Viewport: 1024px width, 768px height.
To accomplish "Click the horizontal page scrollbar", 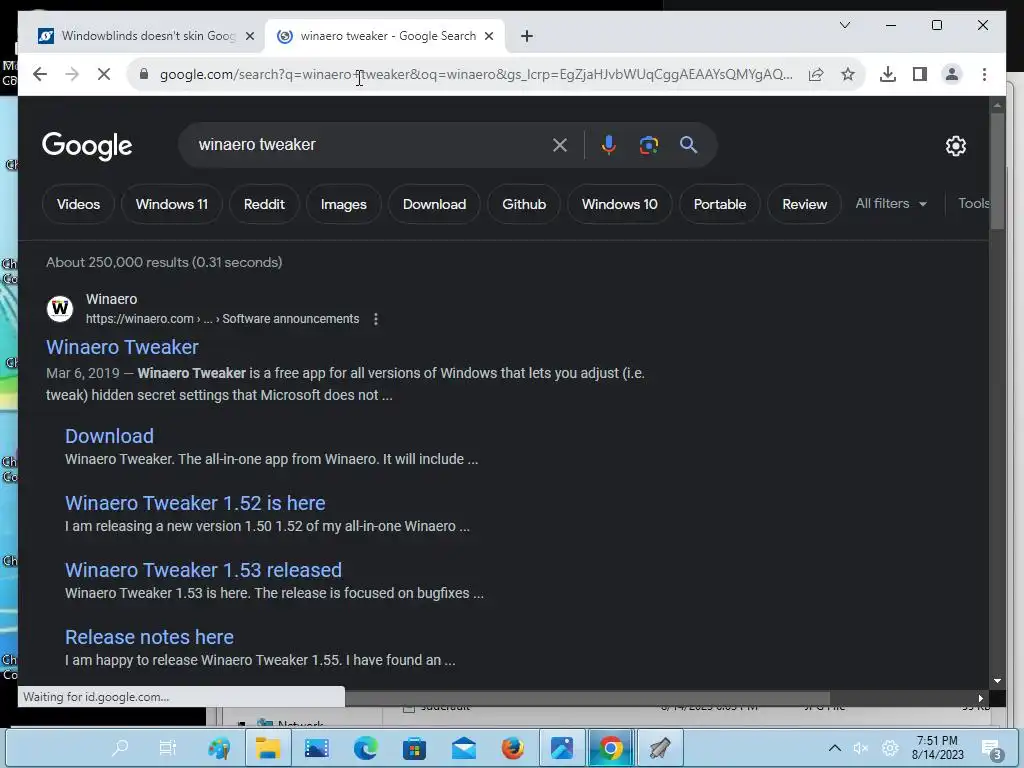I will 588,698.
